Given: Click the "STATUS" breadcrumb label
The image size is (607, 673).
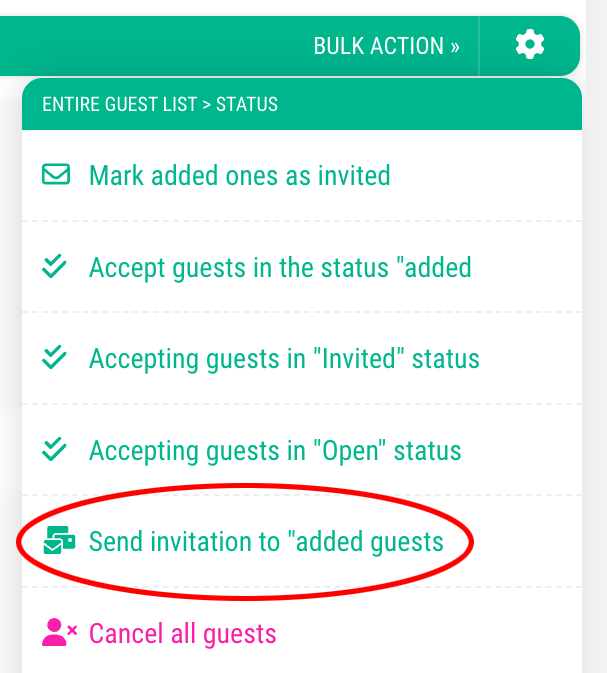Looking at the screenshot, I should (247, 104).
